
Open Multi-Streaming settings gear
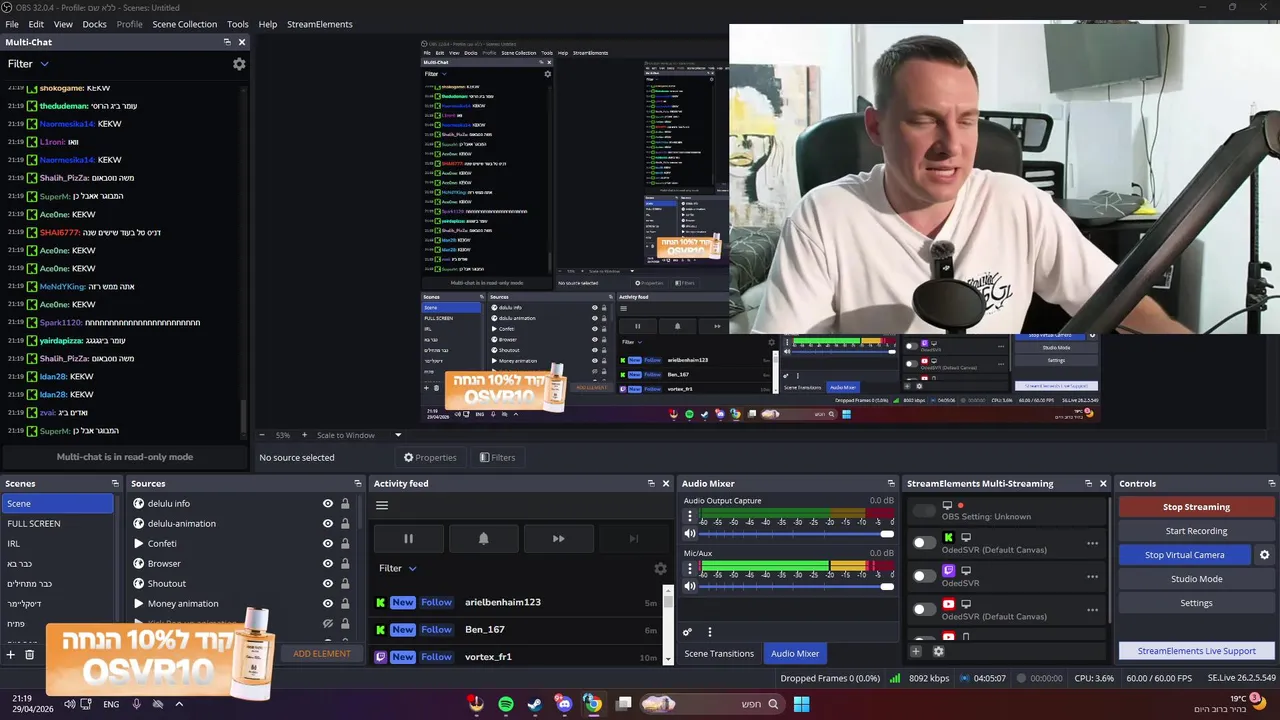[938, 651]
